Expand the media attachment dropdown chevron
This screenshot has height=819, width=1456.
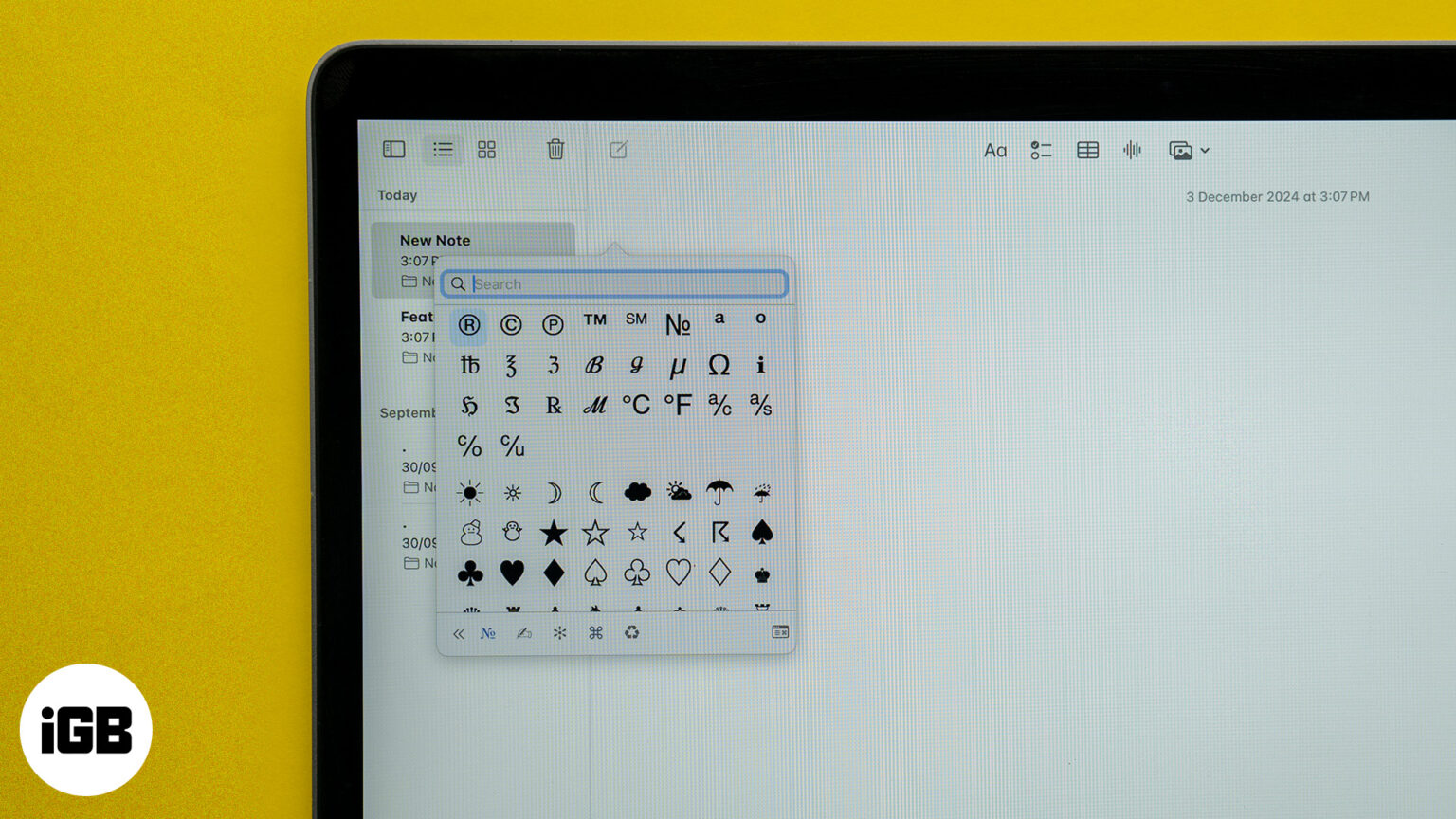(x=1203, y=150)
